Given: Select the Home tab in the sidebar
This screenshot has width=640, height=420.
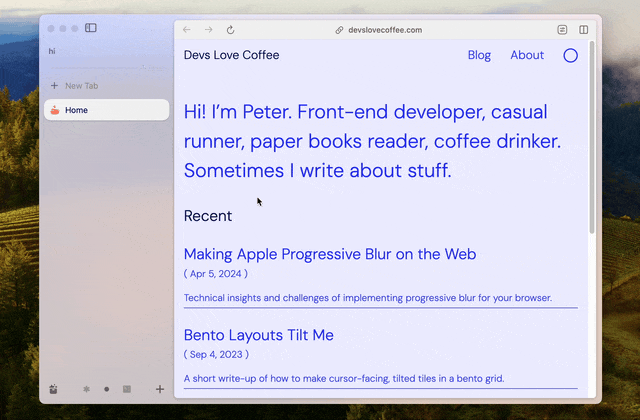Looking at the screenshot, I should point(105,110).
